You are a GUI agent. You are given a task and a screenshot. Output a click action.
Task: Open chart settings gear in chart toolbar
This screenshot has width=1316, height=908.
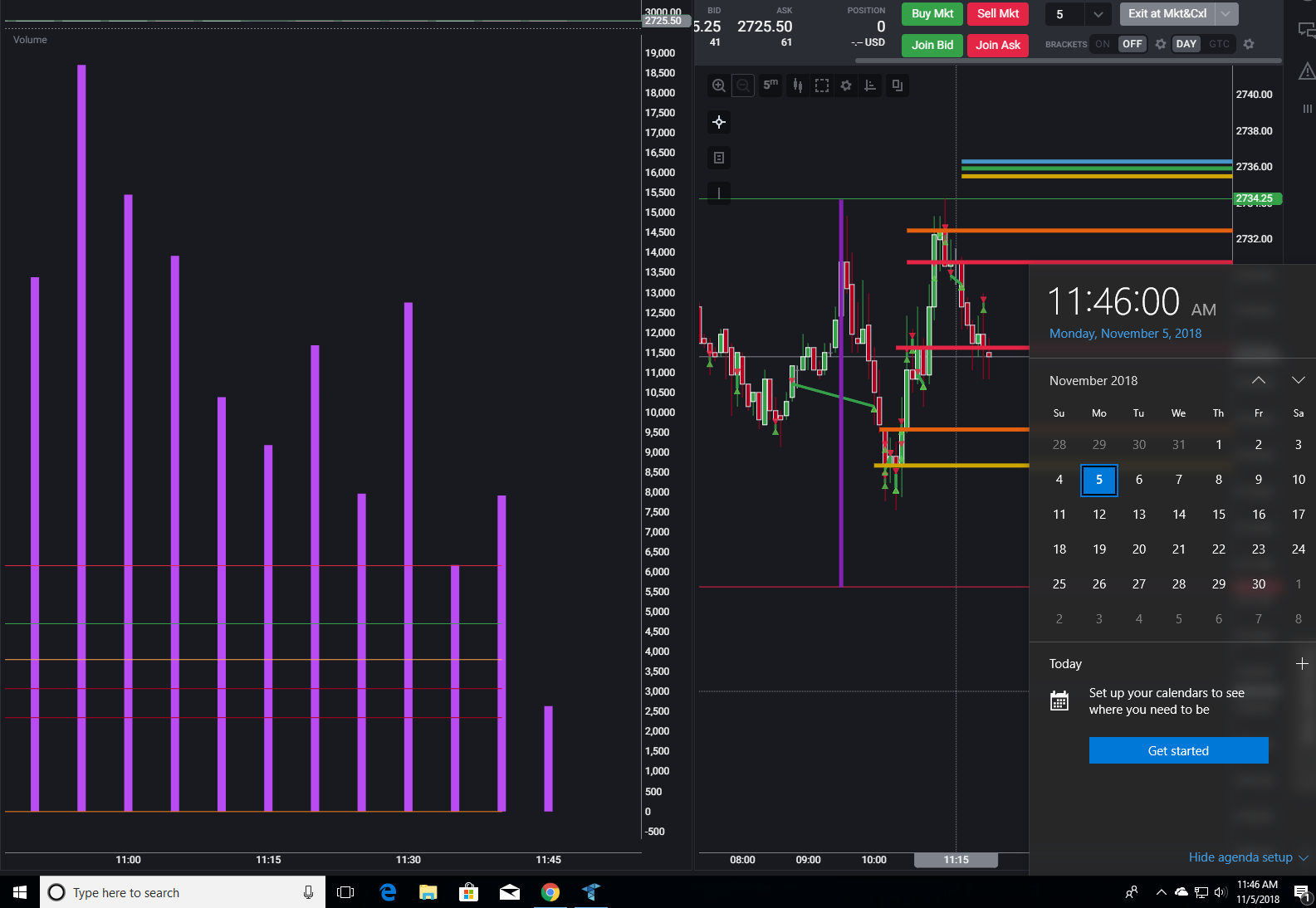tap(846, 85)
